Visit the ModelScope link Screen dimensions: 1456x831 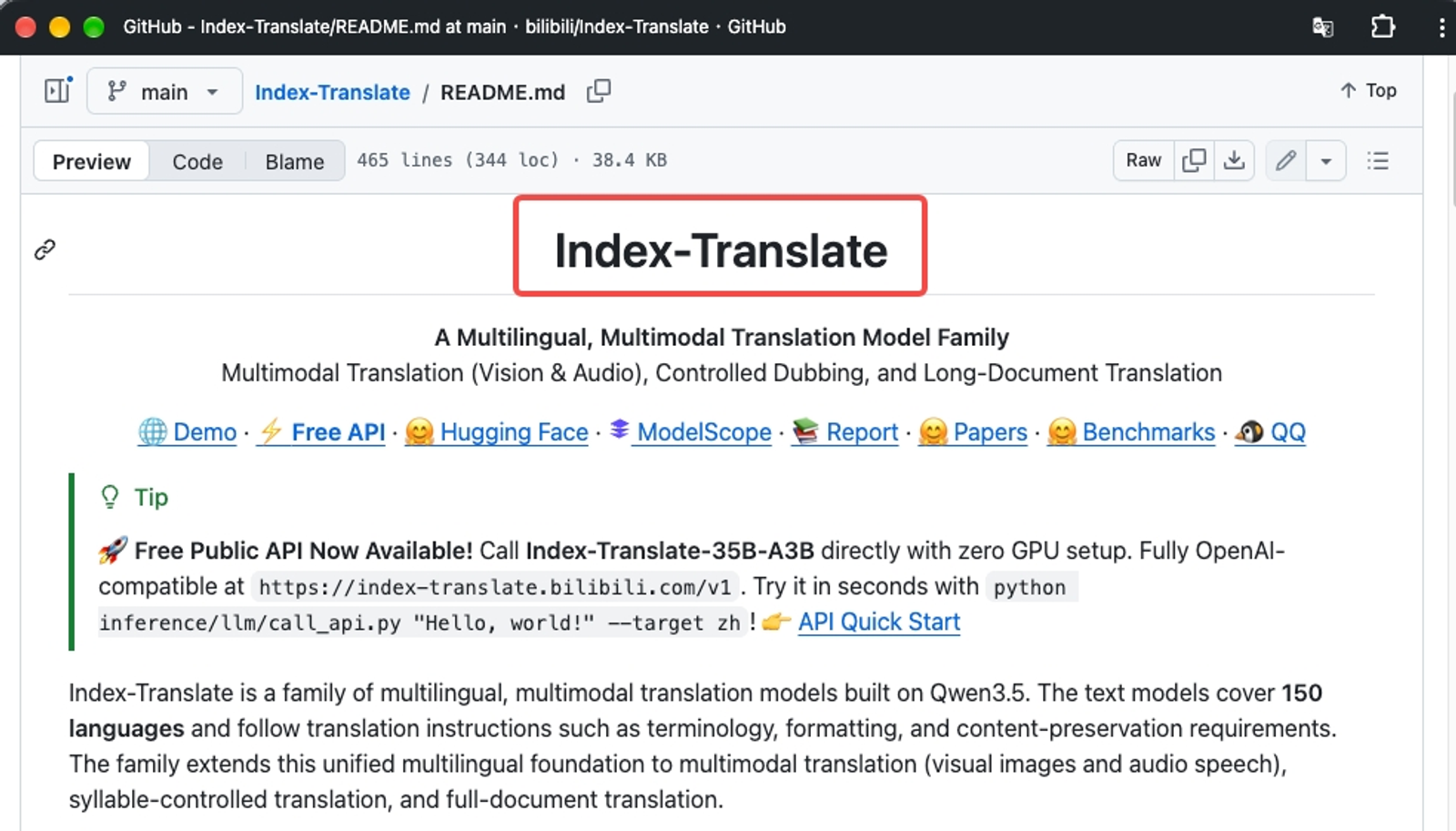pos(690,431)
